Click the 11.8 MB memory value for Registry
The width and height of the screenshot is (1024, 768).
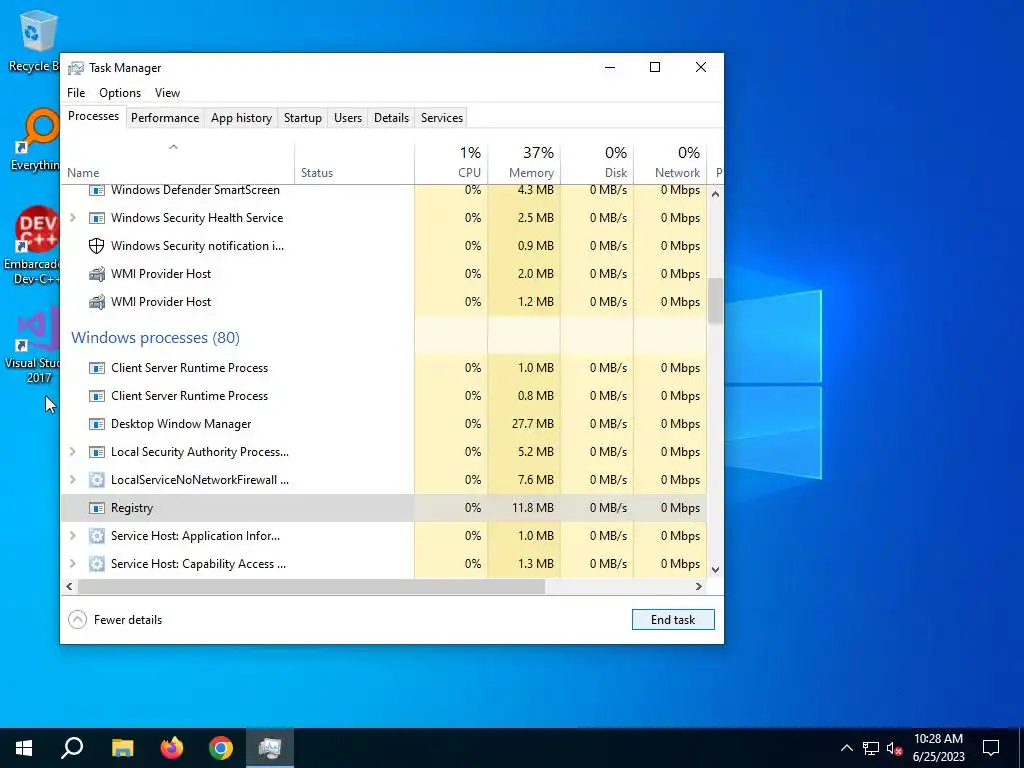point(533,508)
